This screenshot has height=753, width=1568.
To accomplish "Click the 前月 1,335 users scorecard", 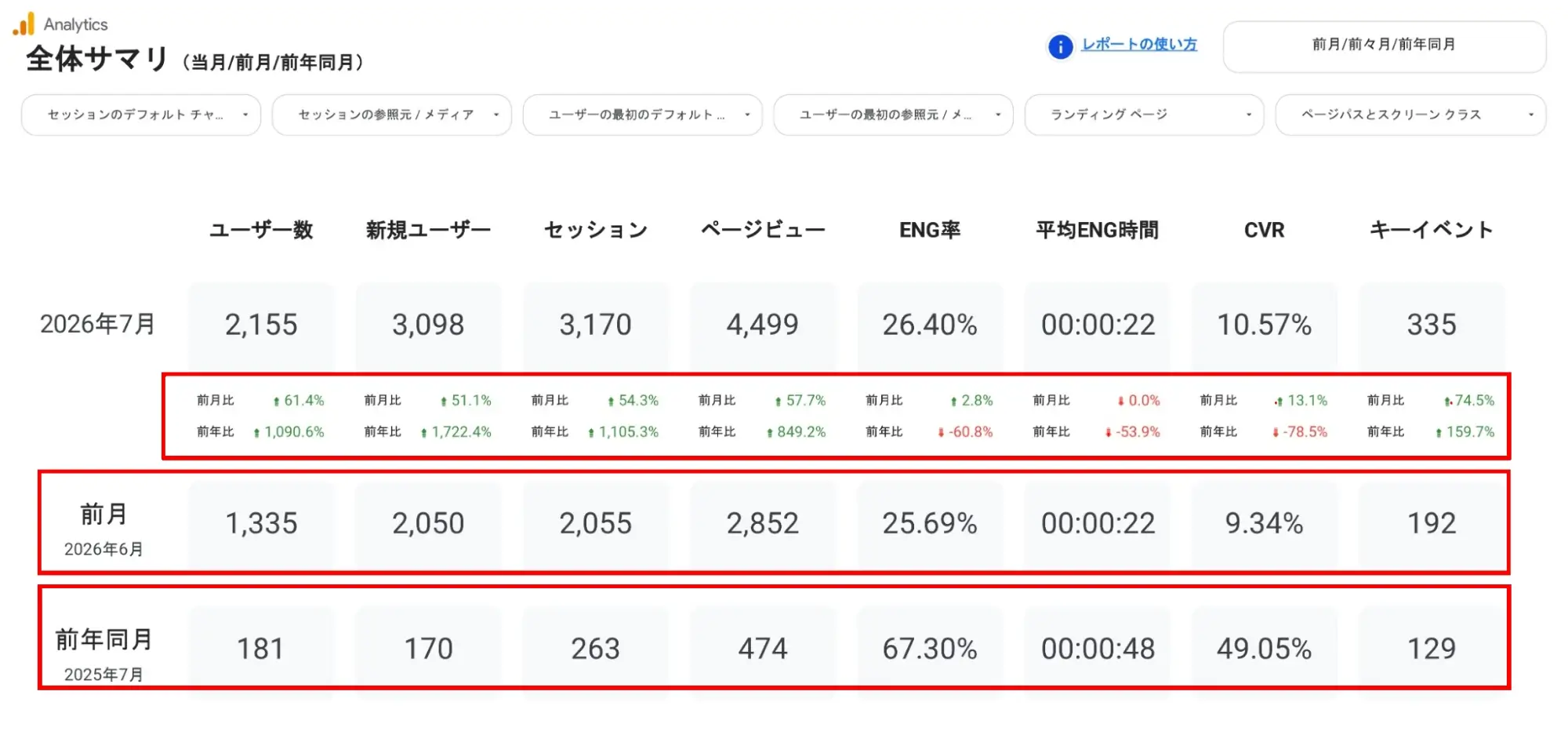I will tap(261, 523).
